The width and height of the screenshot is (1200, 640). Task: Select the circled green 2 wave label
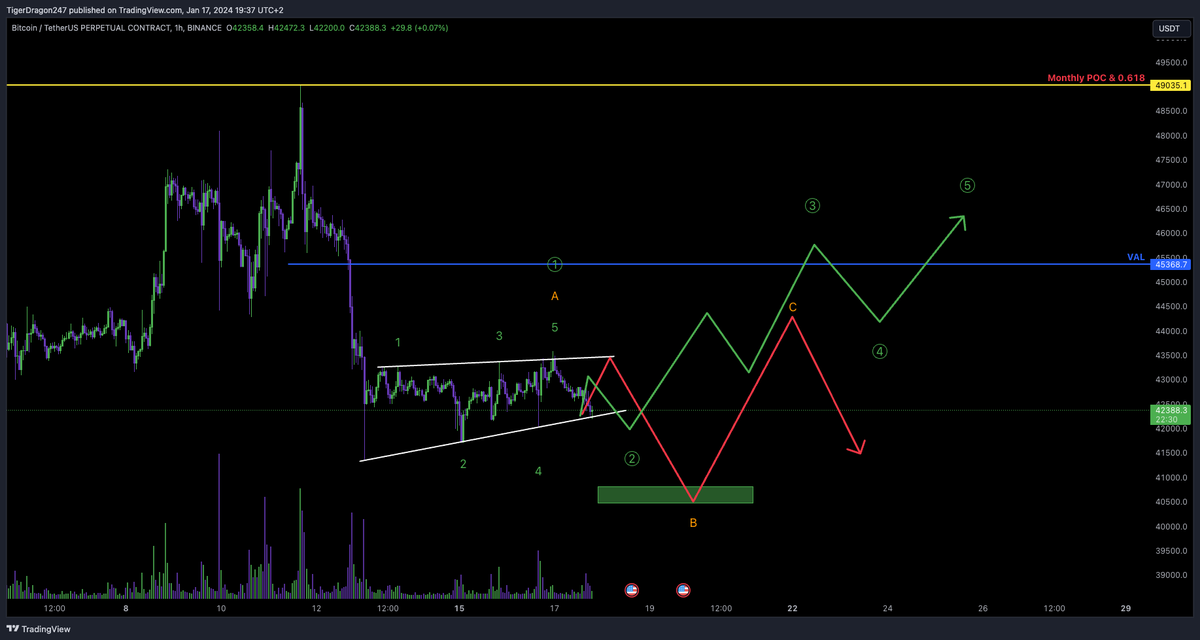coord(632,459)
